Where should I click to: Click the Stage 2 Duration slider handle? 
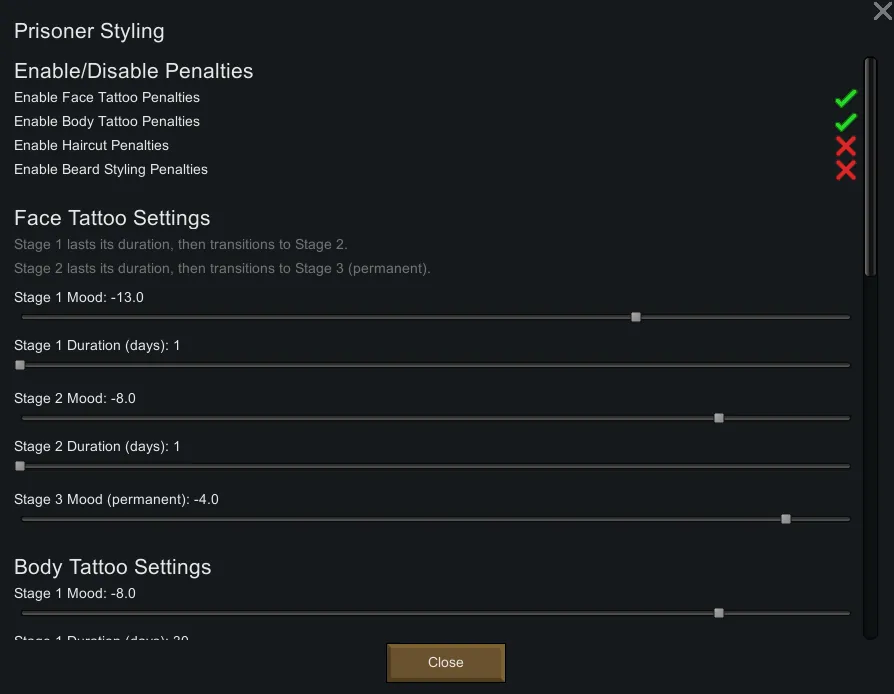coord(20,466)
